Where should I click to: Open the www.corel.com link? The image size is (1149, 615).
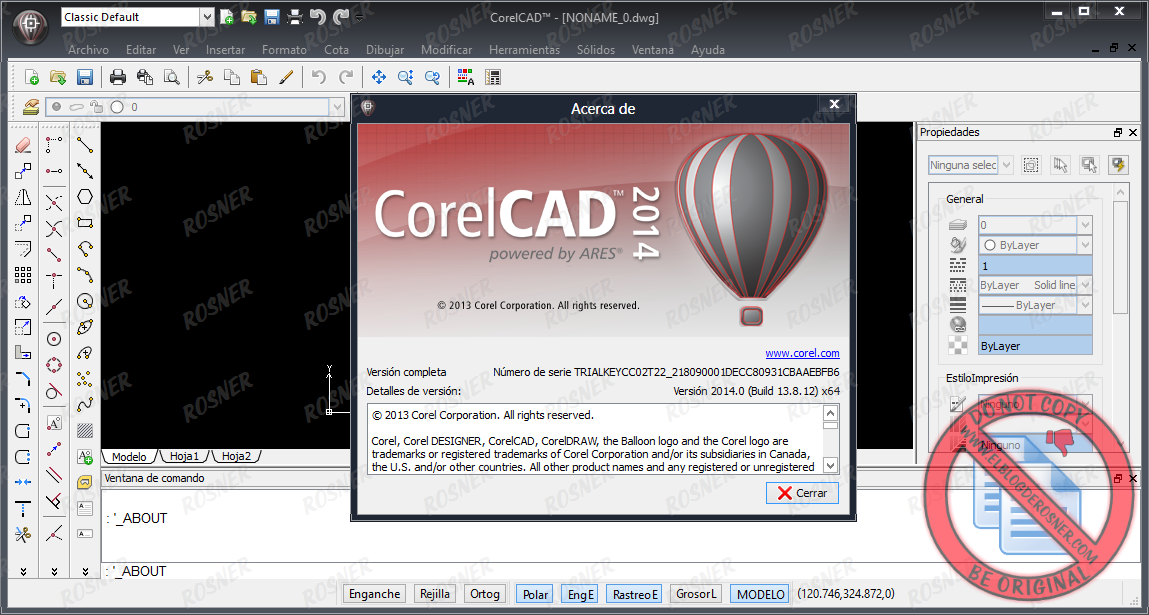pos(802,353)
